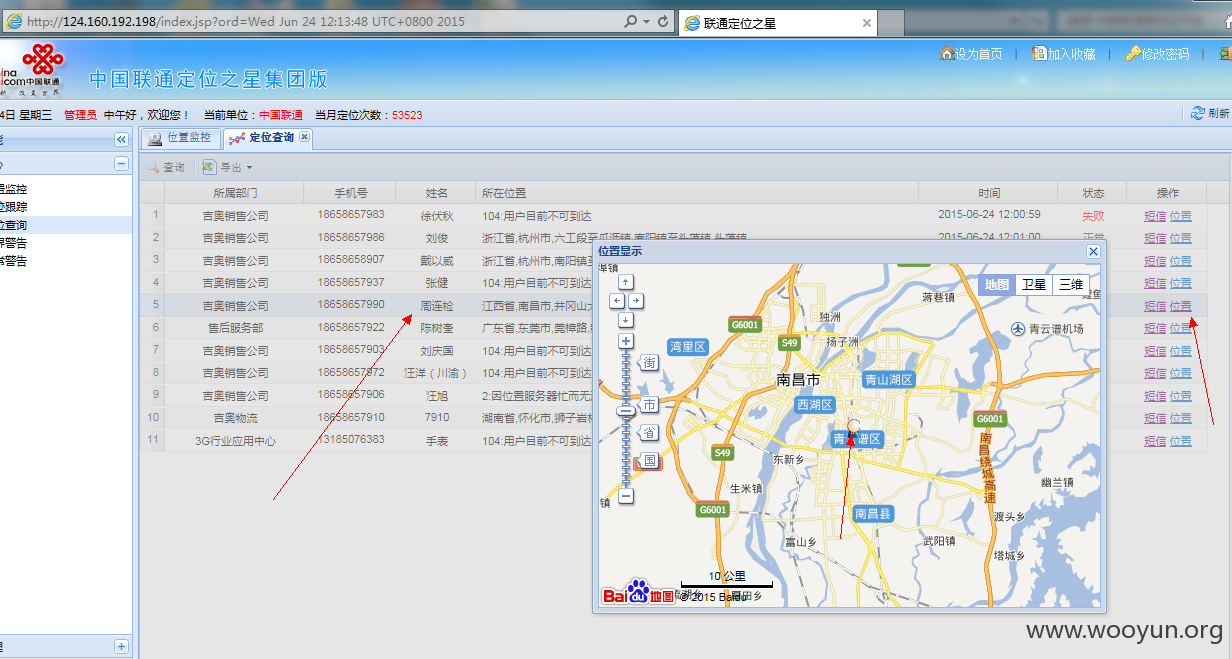Collapse the top sidebar section with minus
Viewport: 1232px width, 659px height.
point(121,164)
